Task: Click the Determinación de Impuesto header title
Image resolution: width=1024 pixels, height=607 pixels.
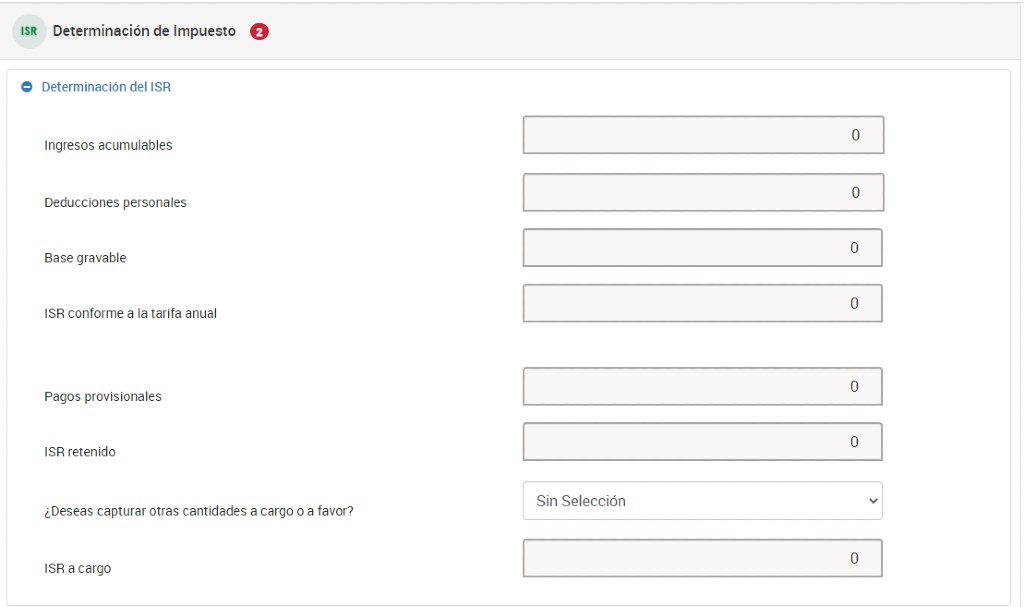Action: pos(144,31)
